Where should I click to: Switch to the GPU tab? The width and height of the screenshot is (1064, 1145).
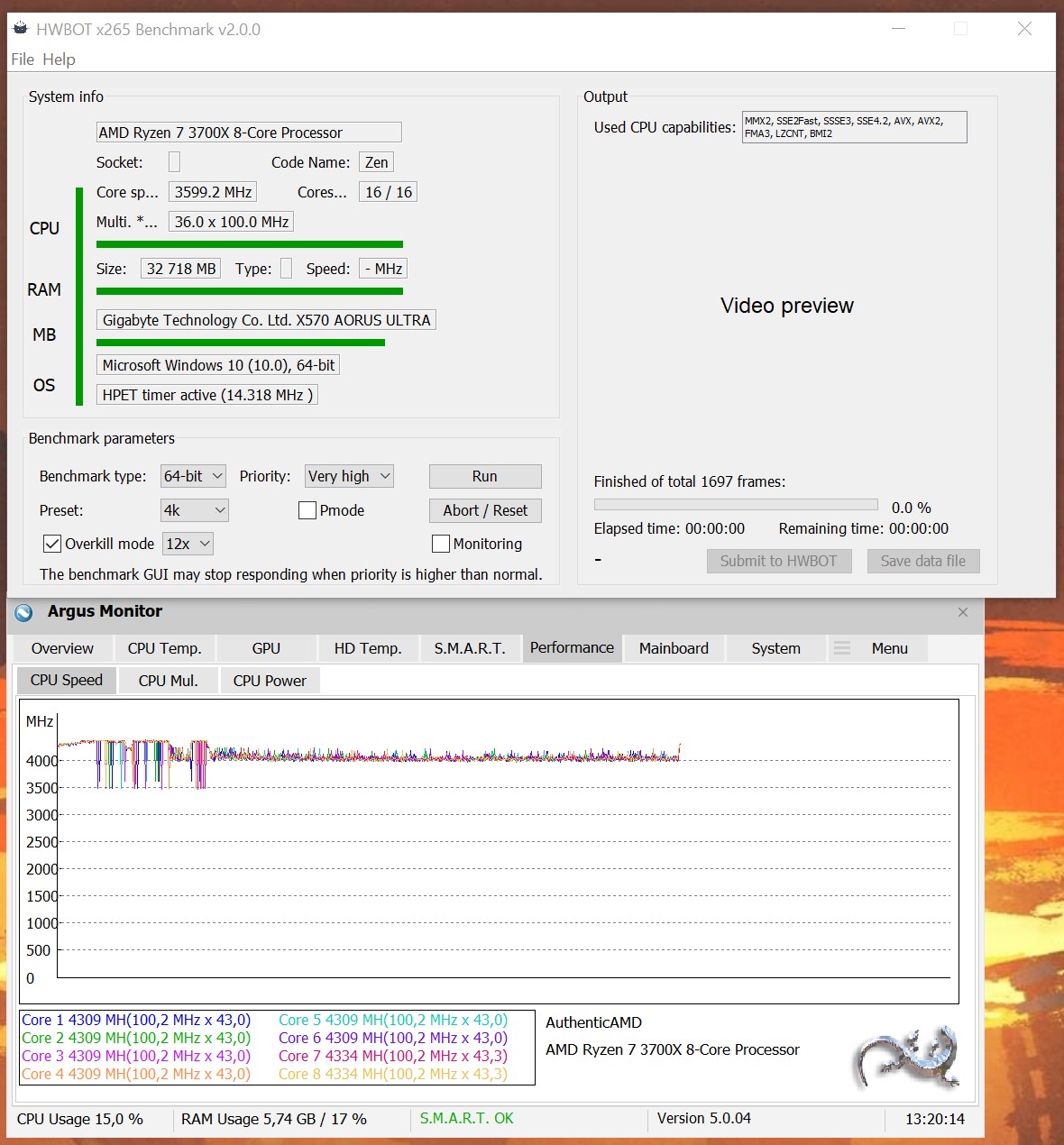click(266, 648)
